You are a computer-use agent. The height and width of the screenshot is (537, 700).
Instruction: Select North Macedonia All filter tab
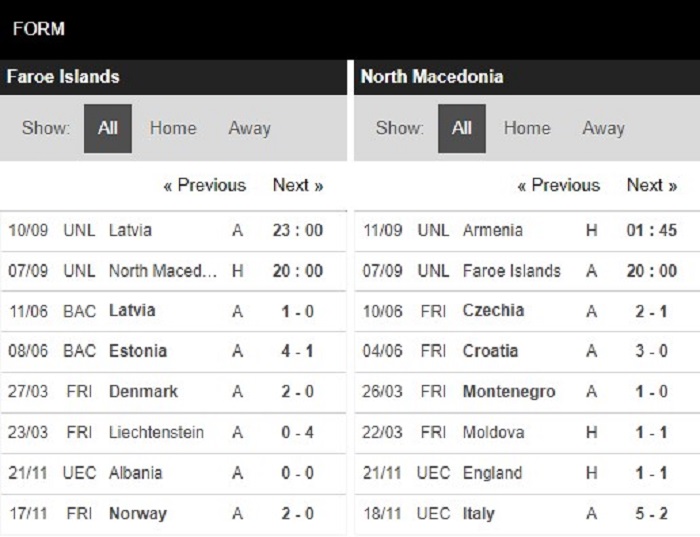pos(462,129)
